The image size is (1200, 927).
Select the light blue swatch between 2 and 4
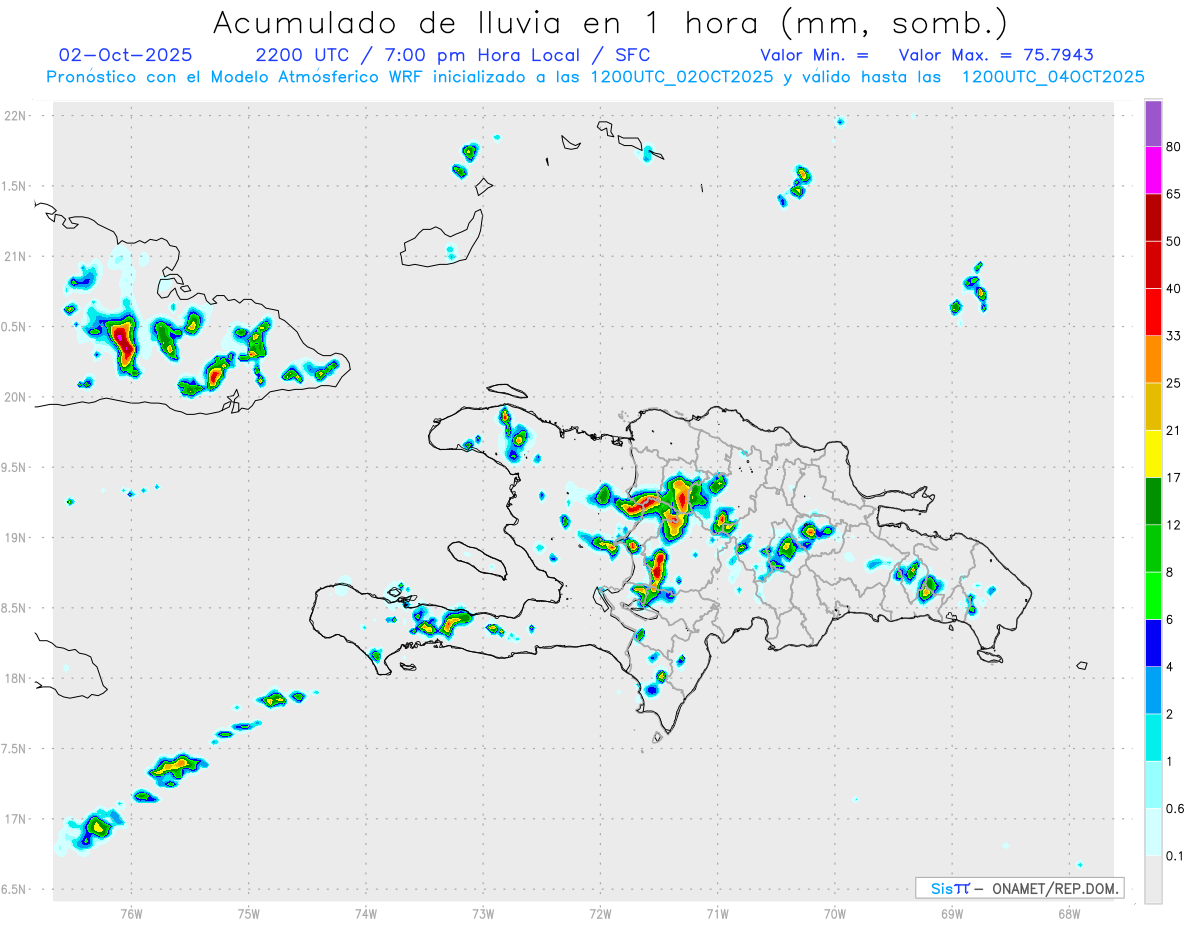(1153, 690)
